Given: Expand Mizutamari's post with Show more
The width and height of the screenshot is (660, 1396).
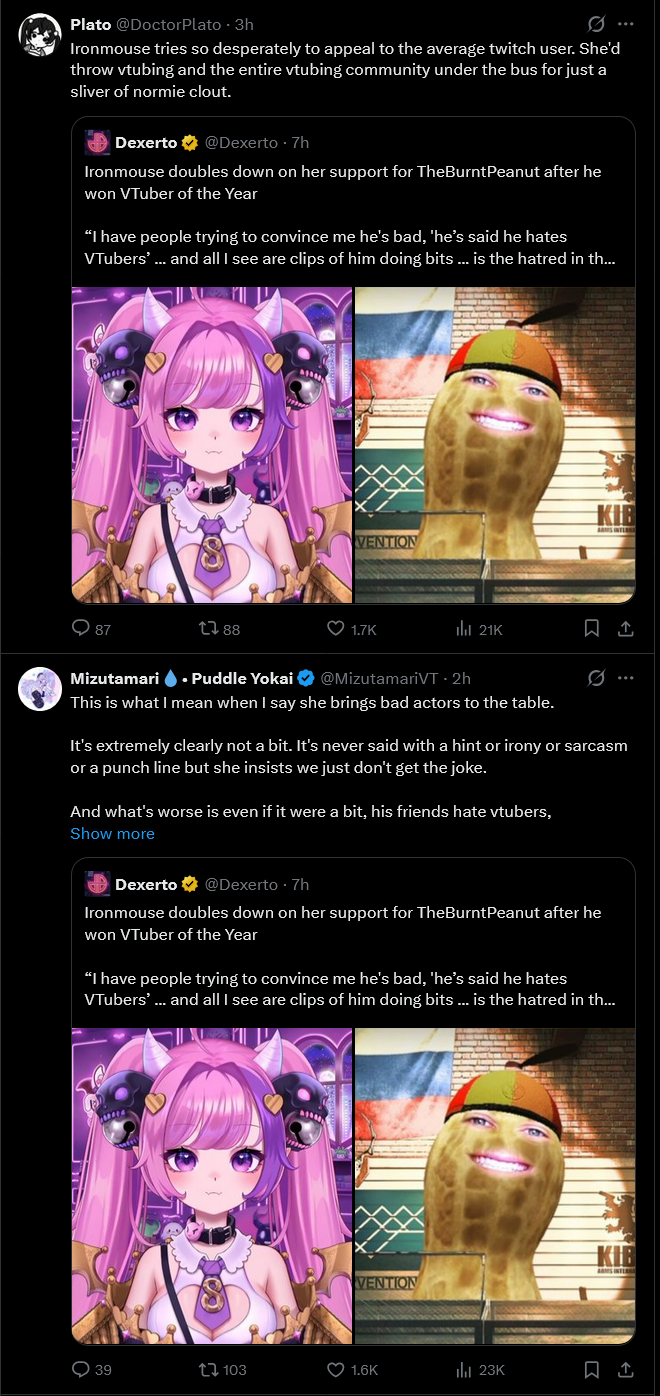Looking at the screenshot, I should (x=112, y=833).
